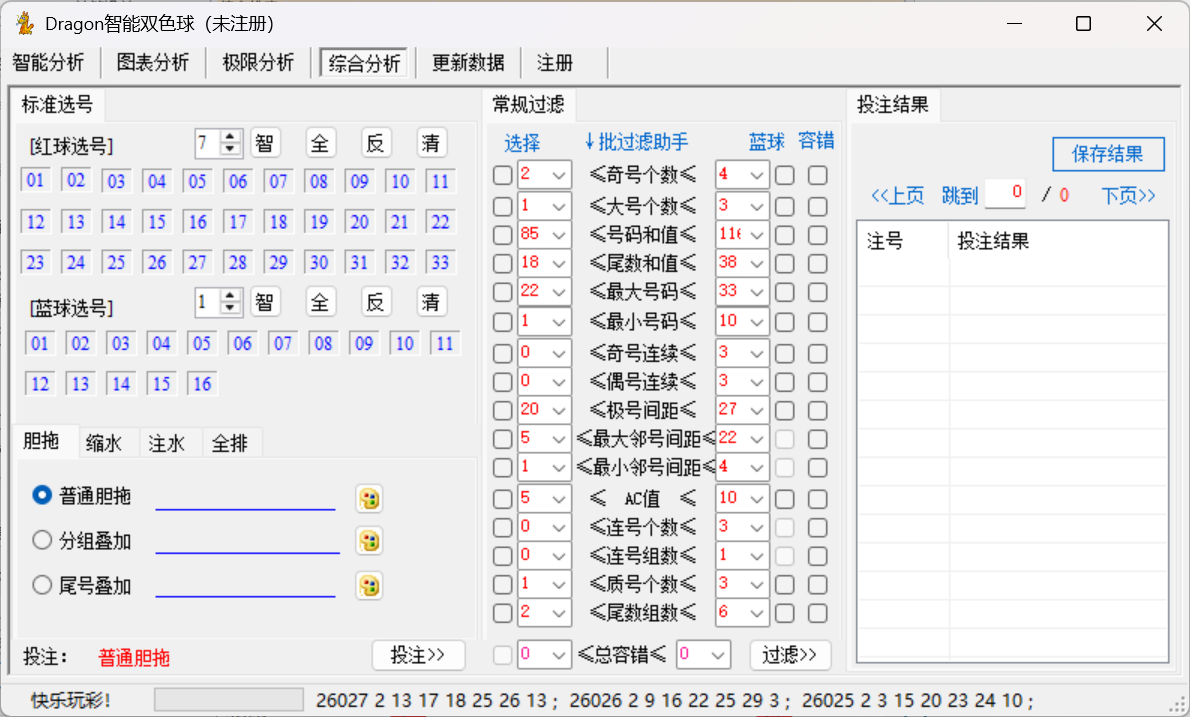Tick the 容错 checkbox for 号码和值
Image resolution: width=1190 pixels, height=717 pixels.
click(818, 236)
